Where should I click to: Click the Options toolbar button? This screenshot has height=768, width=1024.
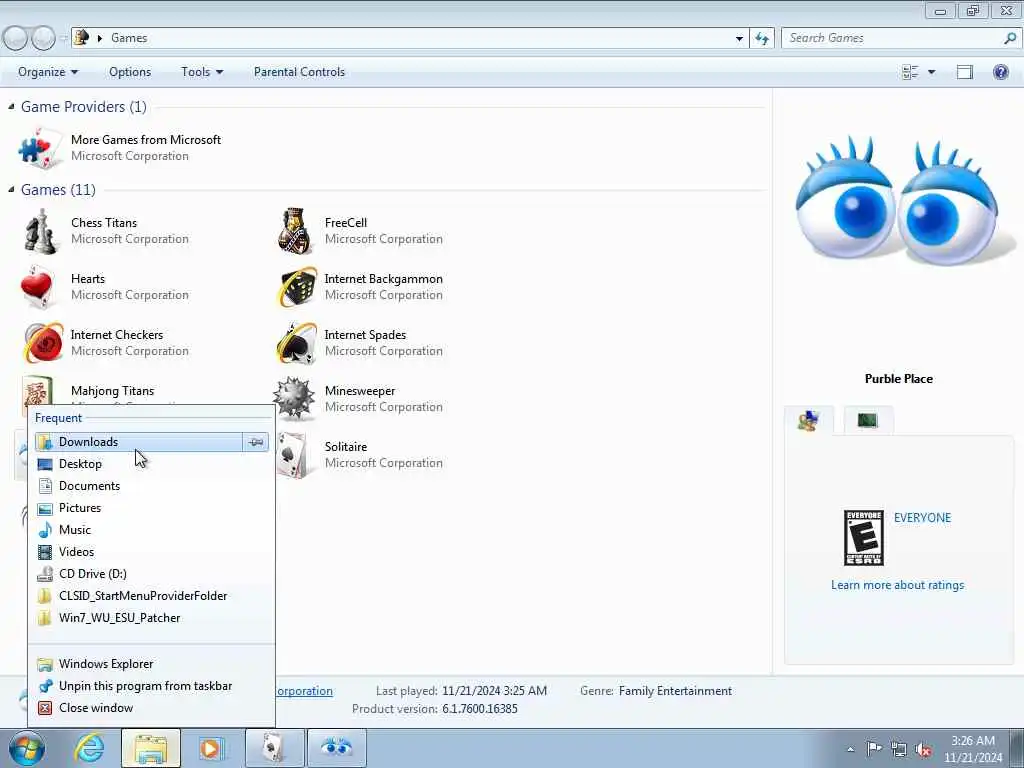130,72
